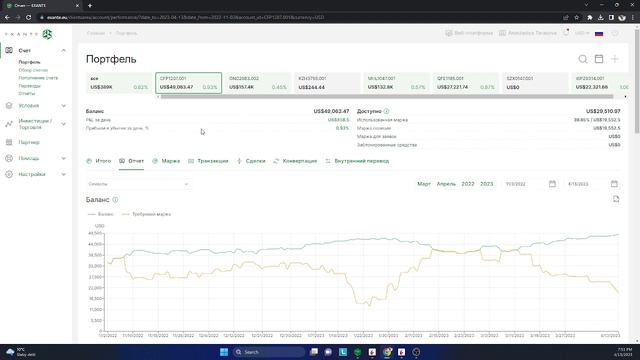The image size is (640, 360).
Task: Expand the Инвестиции / Торговля section
Action: (x=64, y=124)
